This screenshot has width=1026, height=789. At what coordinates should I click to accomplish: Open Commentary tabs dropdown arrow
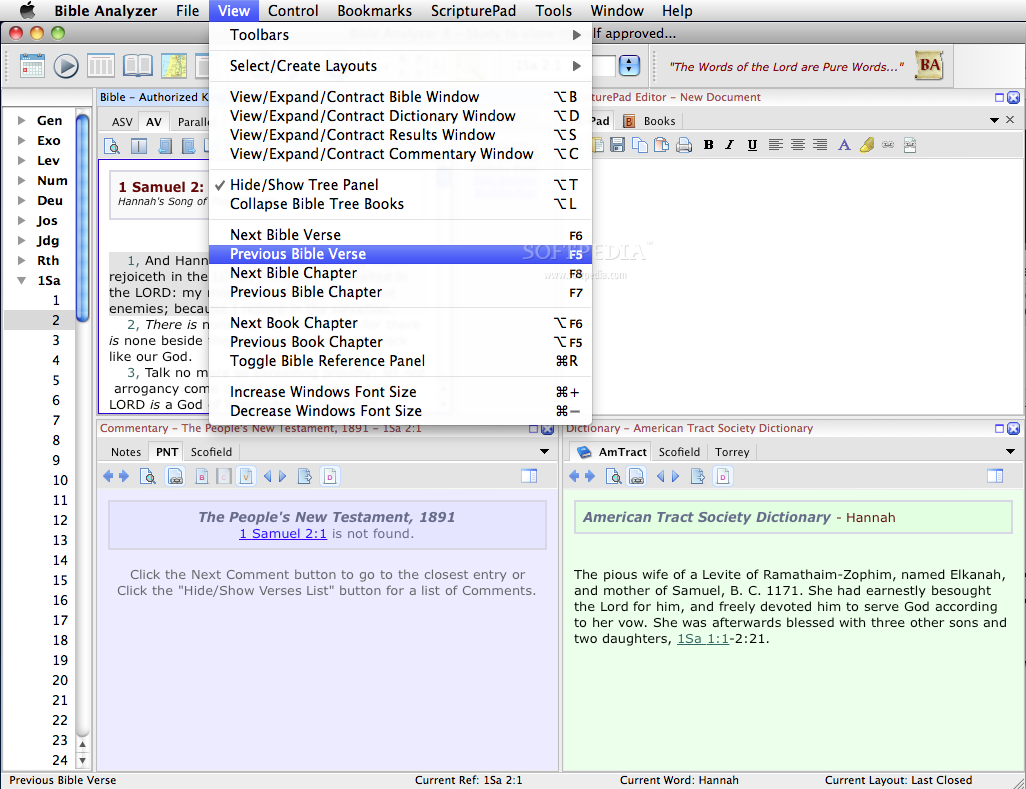(544, 451)
